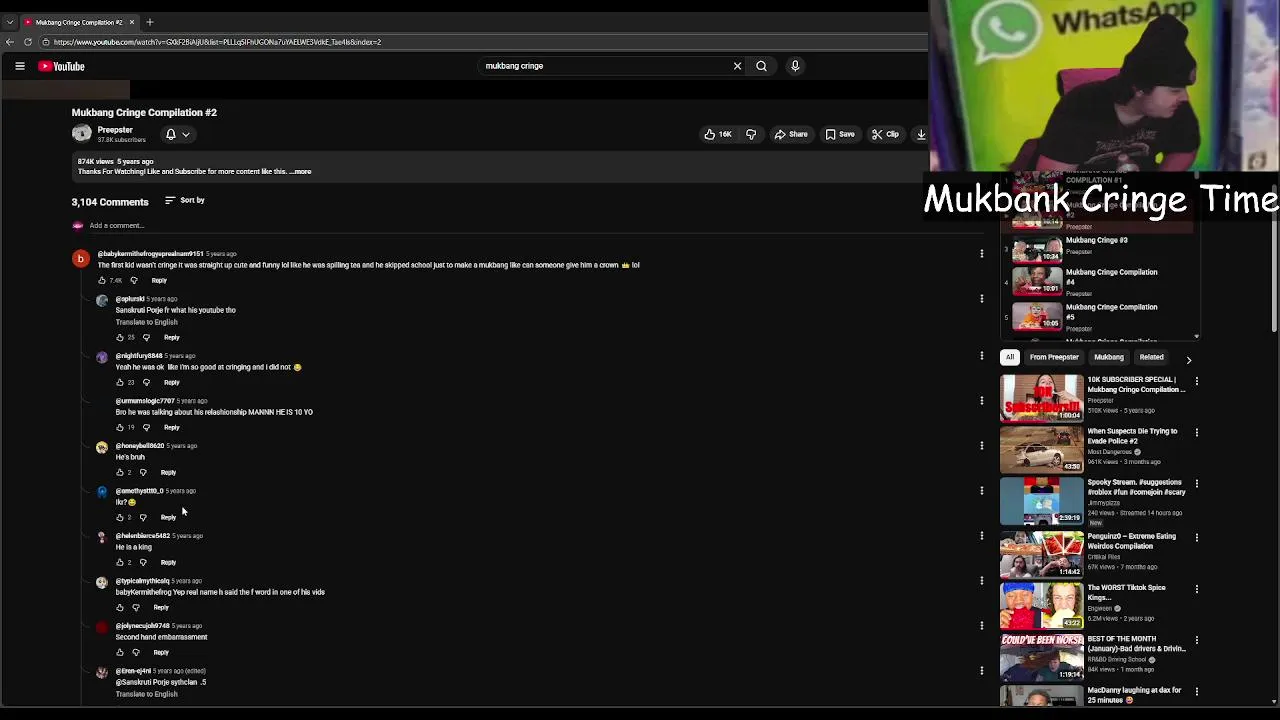Dislike the @honeybell8620 He's bruh comment
This screenshot has height=720, width=1280.
[143, 473]
